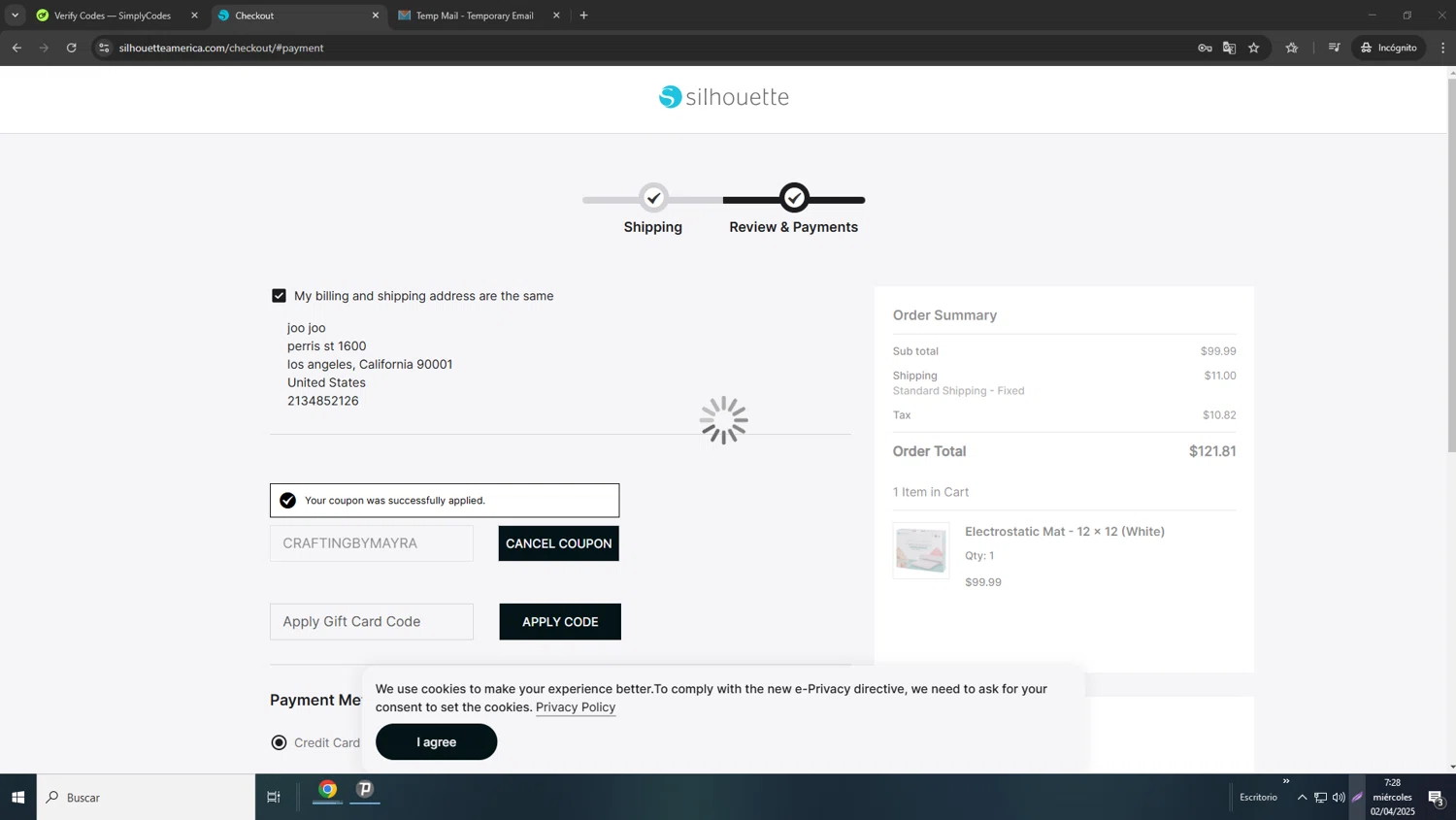Click the Shipping step checkmark circle
The image size is (1456, 820).
654,198
